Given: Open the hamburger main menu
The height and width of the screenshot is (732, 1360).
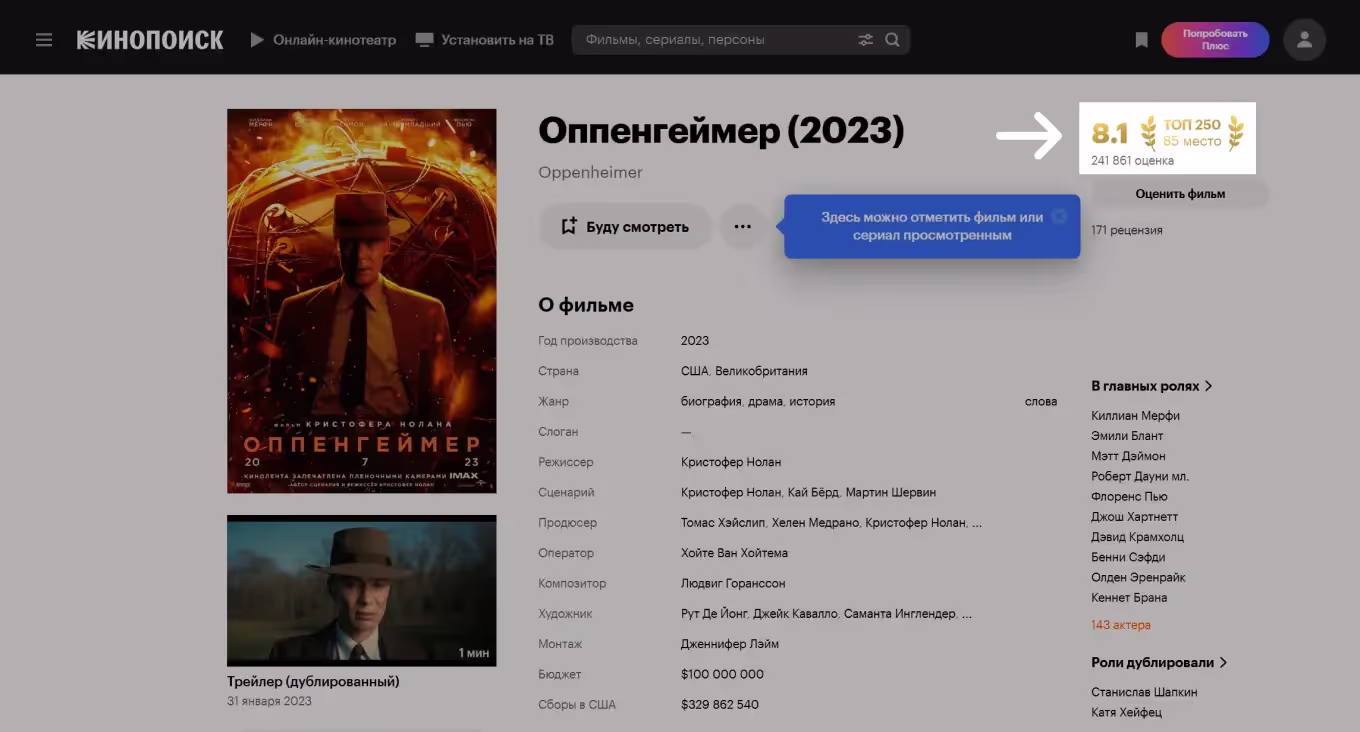Looking at the screenshot, I should [44, 40].
